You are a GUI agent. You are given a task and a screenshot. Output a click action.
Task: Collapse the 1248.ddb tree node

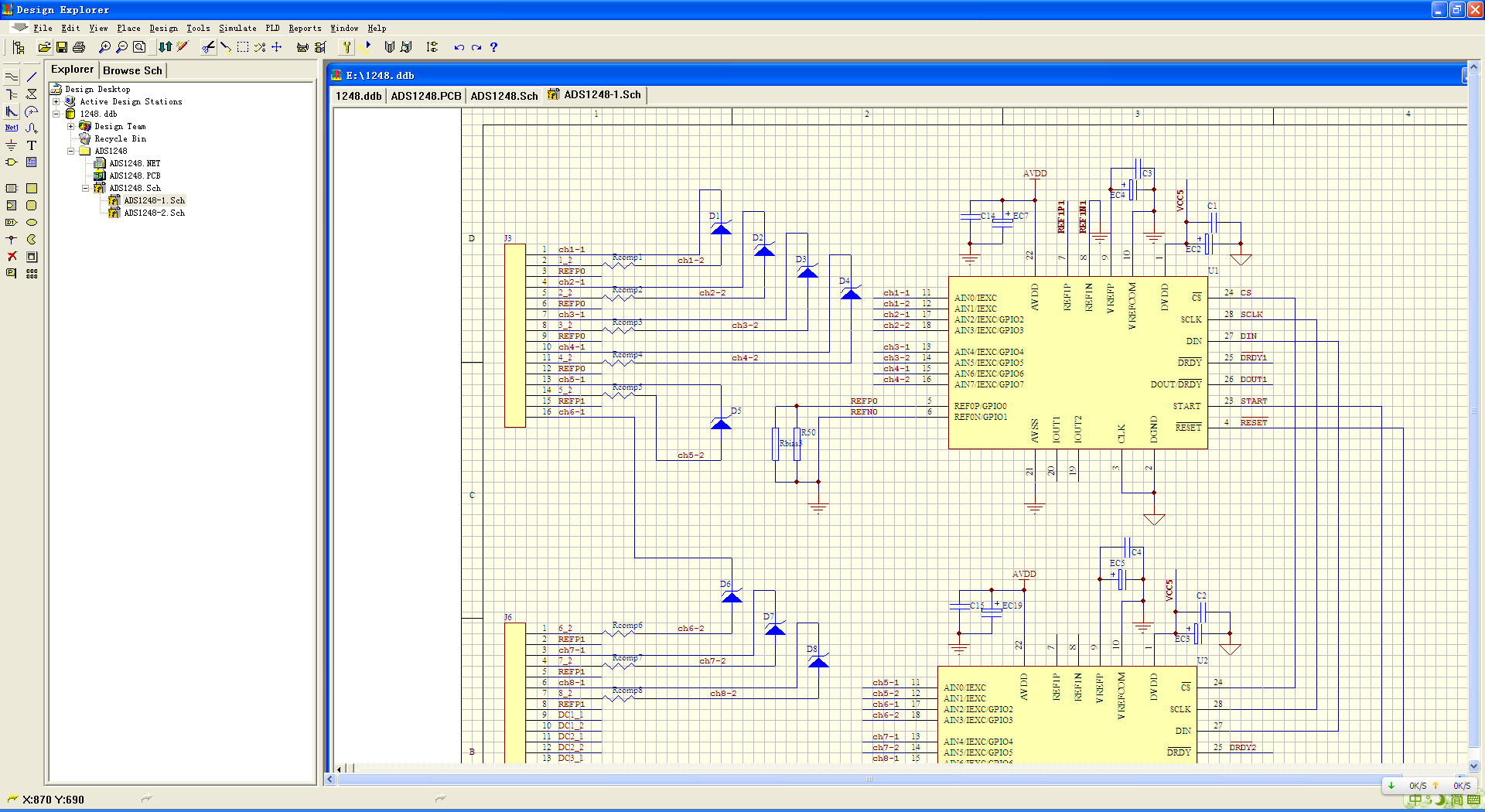click(56, 114)
